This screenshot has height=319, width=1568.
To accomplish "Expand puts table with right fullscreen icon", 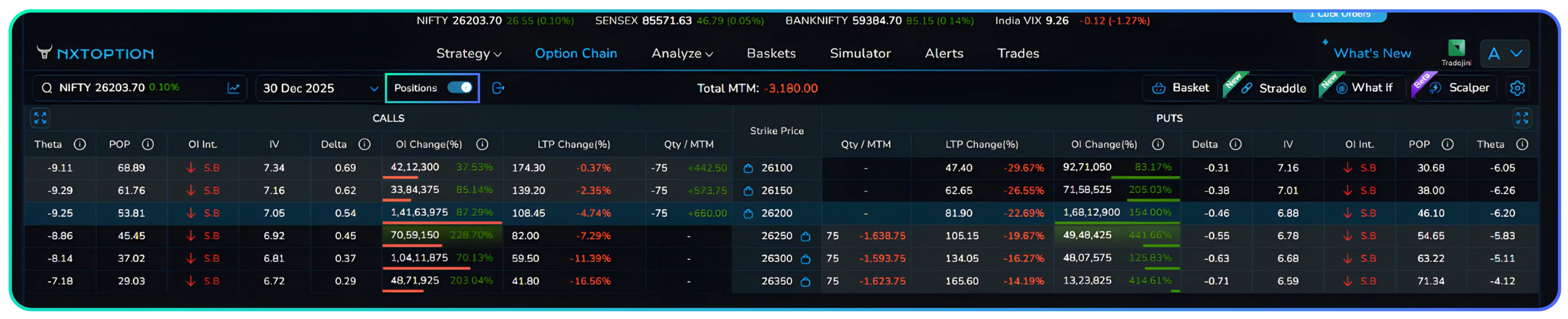I will [x=1522, y=118].
